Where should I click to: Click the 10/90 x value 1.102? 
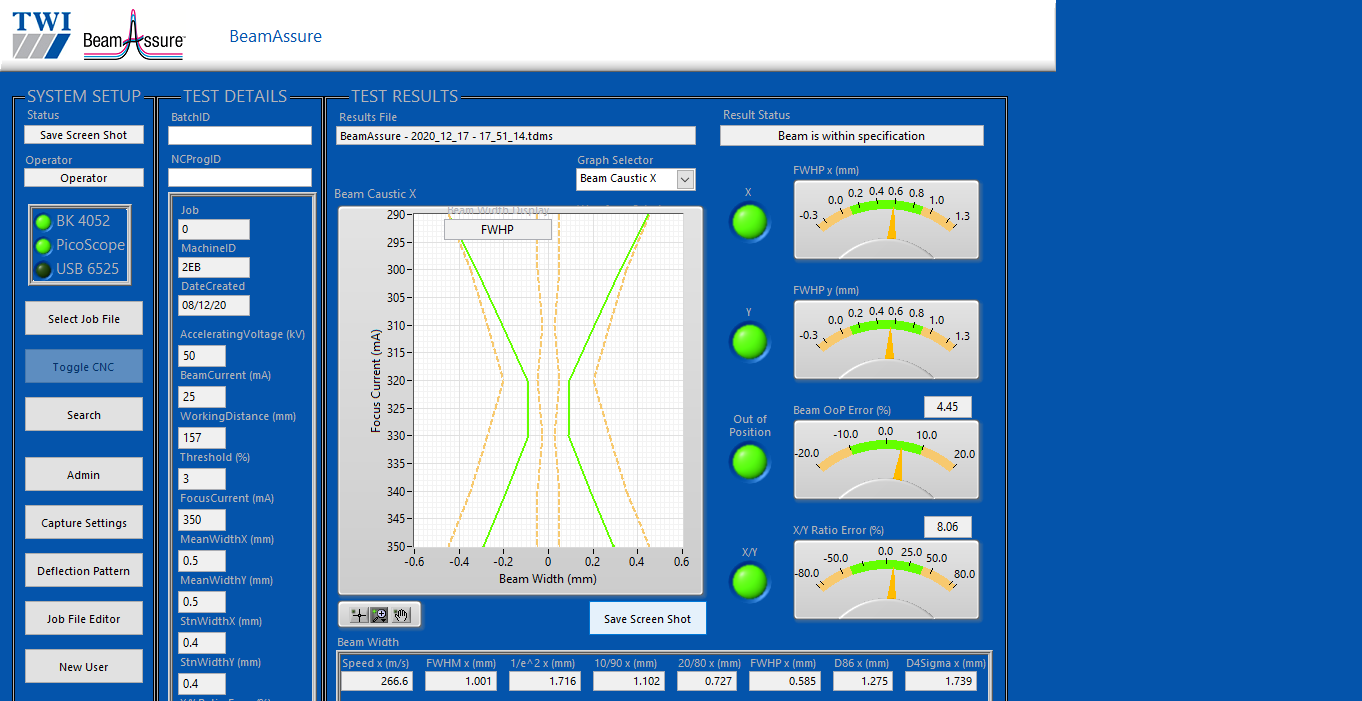(x=629, y=681)
